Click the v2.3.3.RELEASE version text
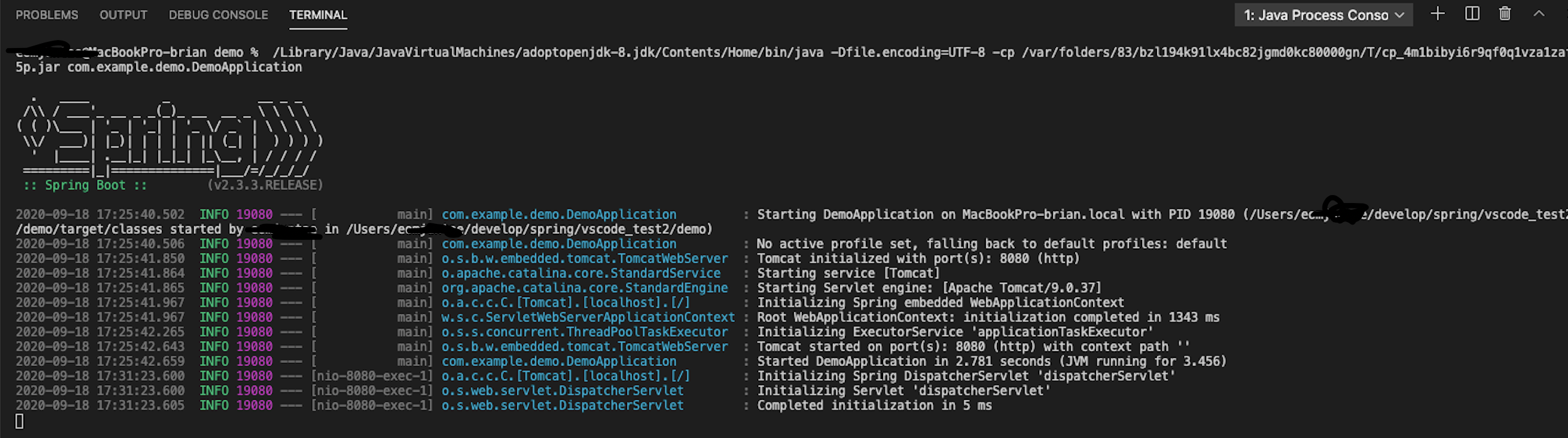This screenshot has height=438, width=1568. point(265,185)
